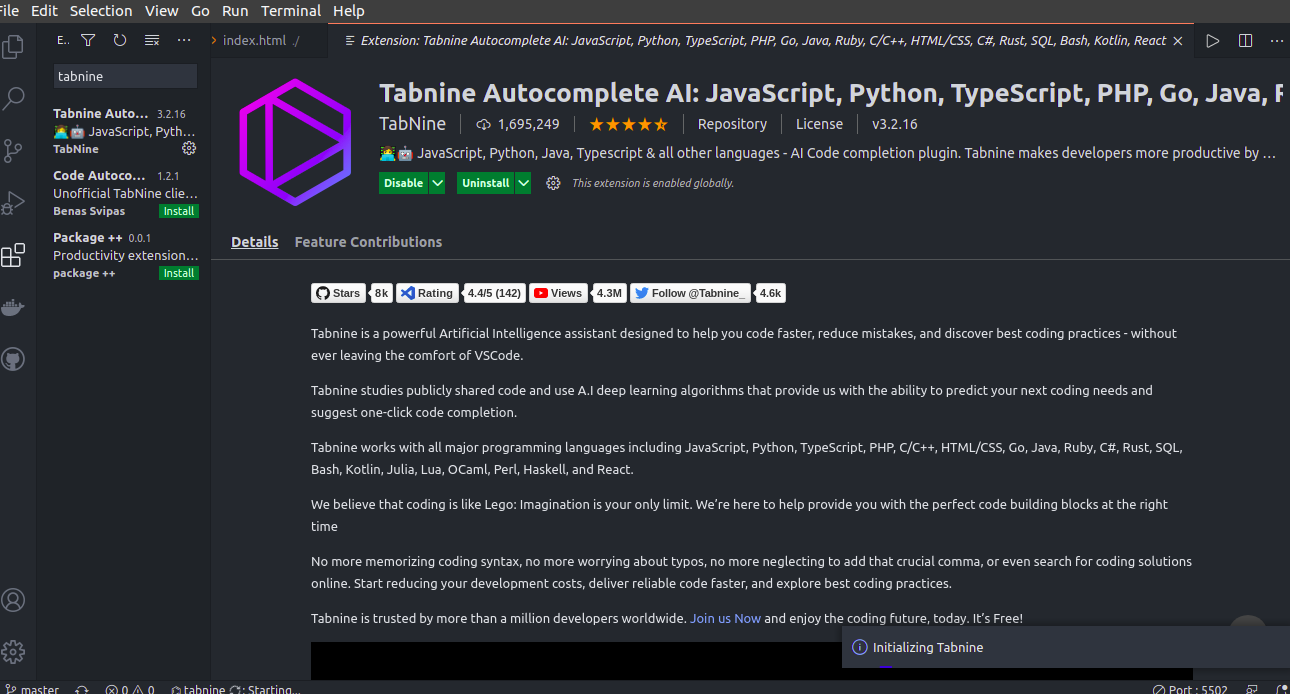This screenshot has width=1290, height=694.
Task: Open Source Control from the activity bar
Action: (x=14, y=150)
